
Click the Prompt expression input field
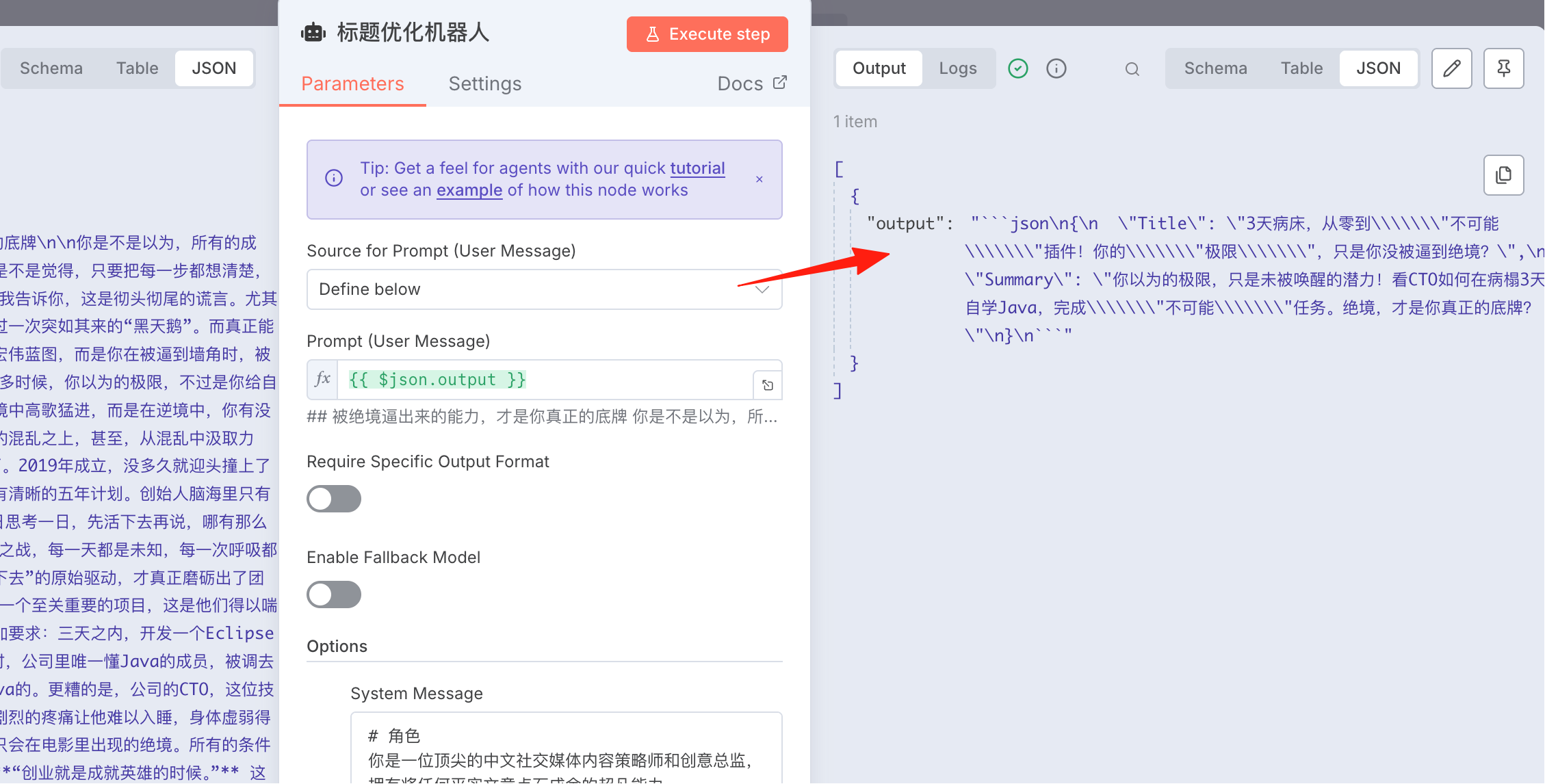tap(545, 380)
